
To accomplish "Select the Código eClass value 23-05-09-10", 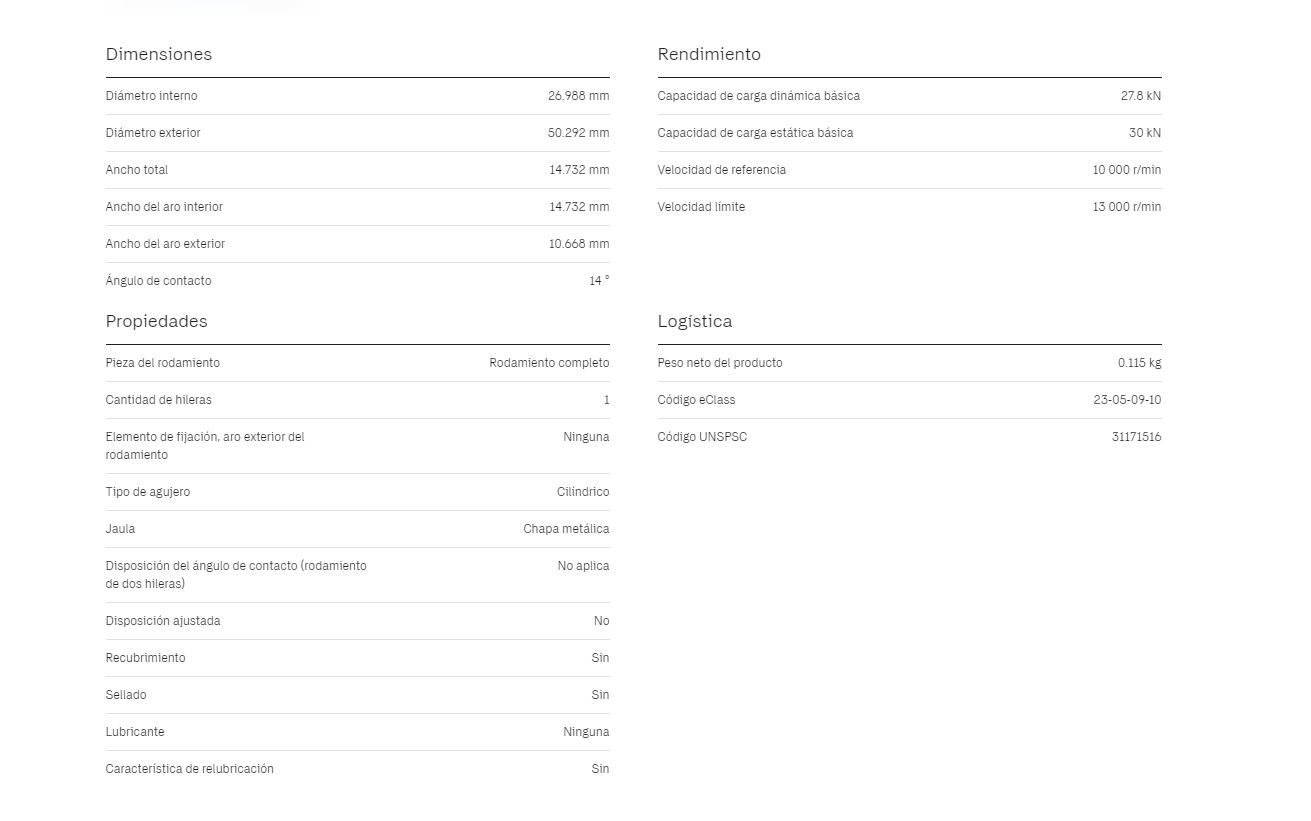I will [1128, 400].
